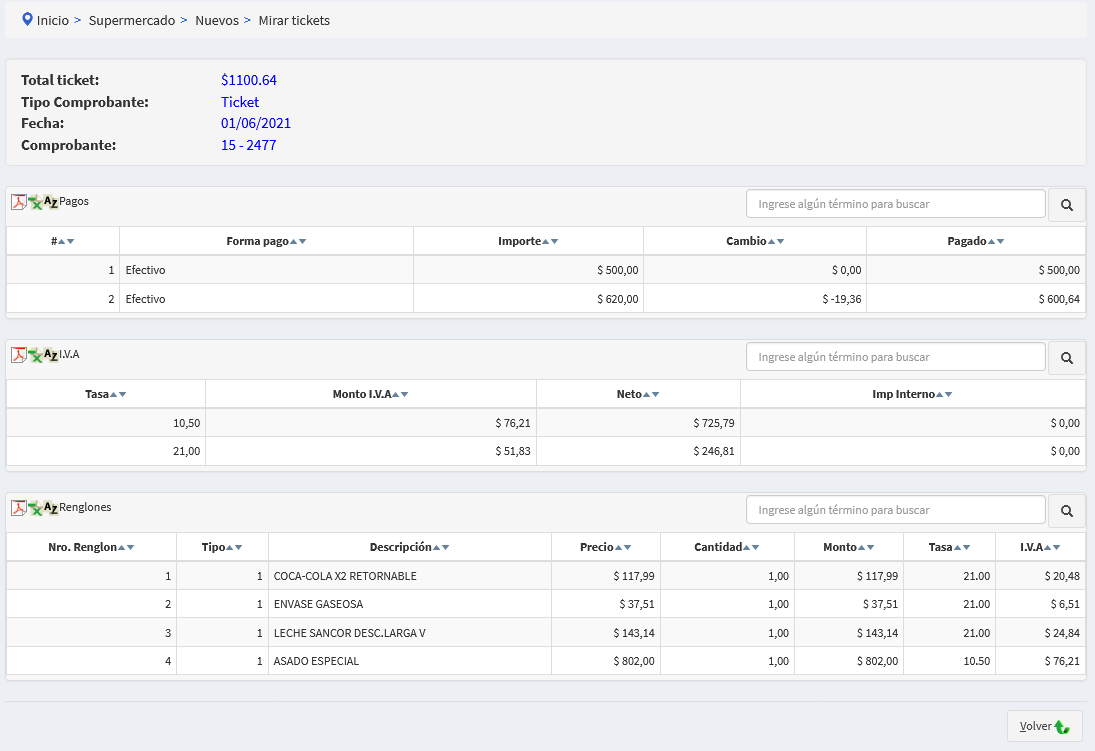Click the A-Z sort icon in Pagos

[x=51, y=202]
